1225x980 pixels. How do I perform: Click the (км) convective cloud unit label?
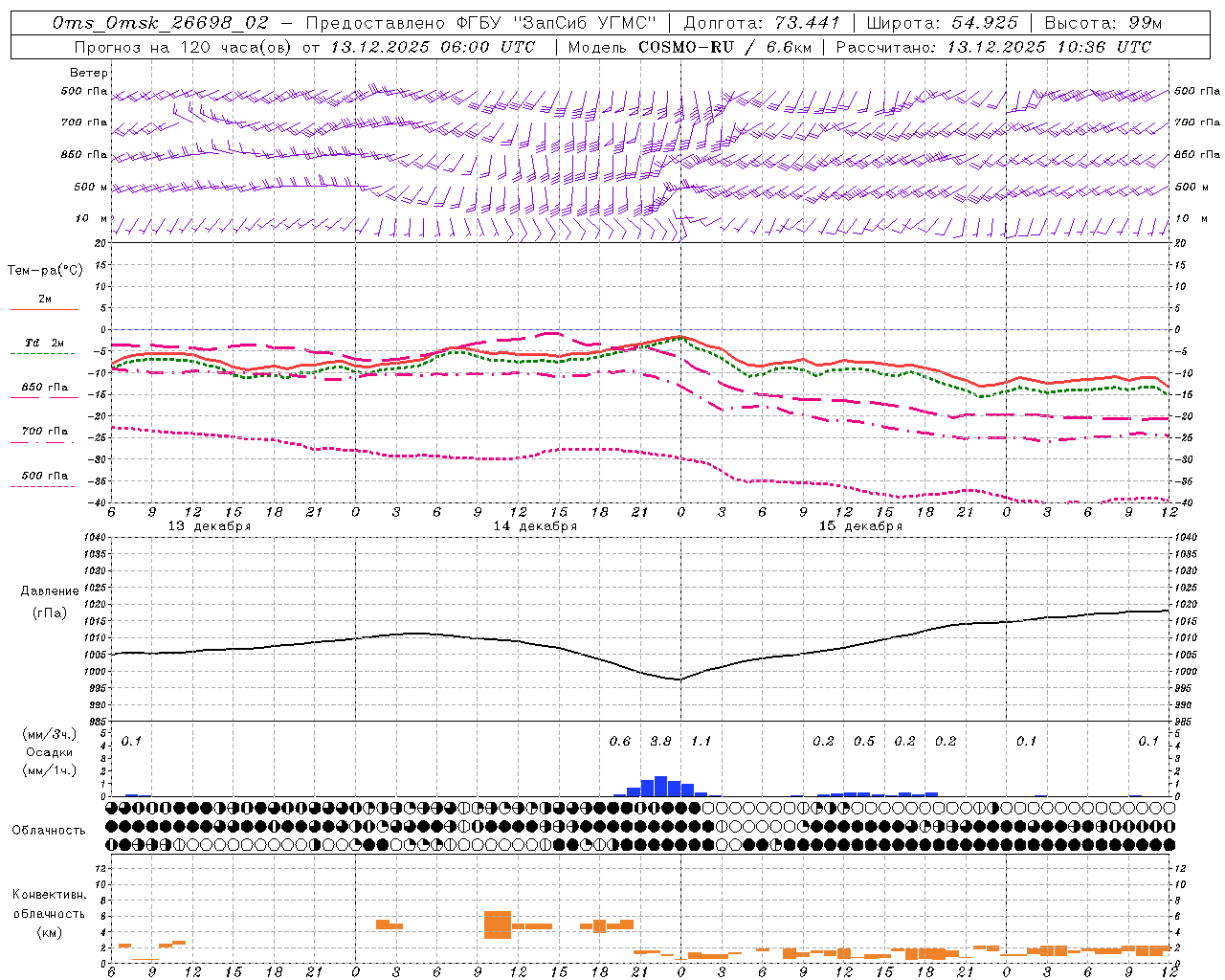[49, 932]
